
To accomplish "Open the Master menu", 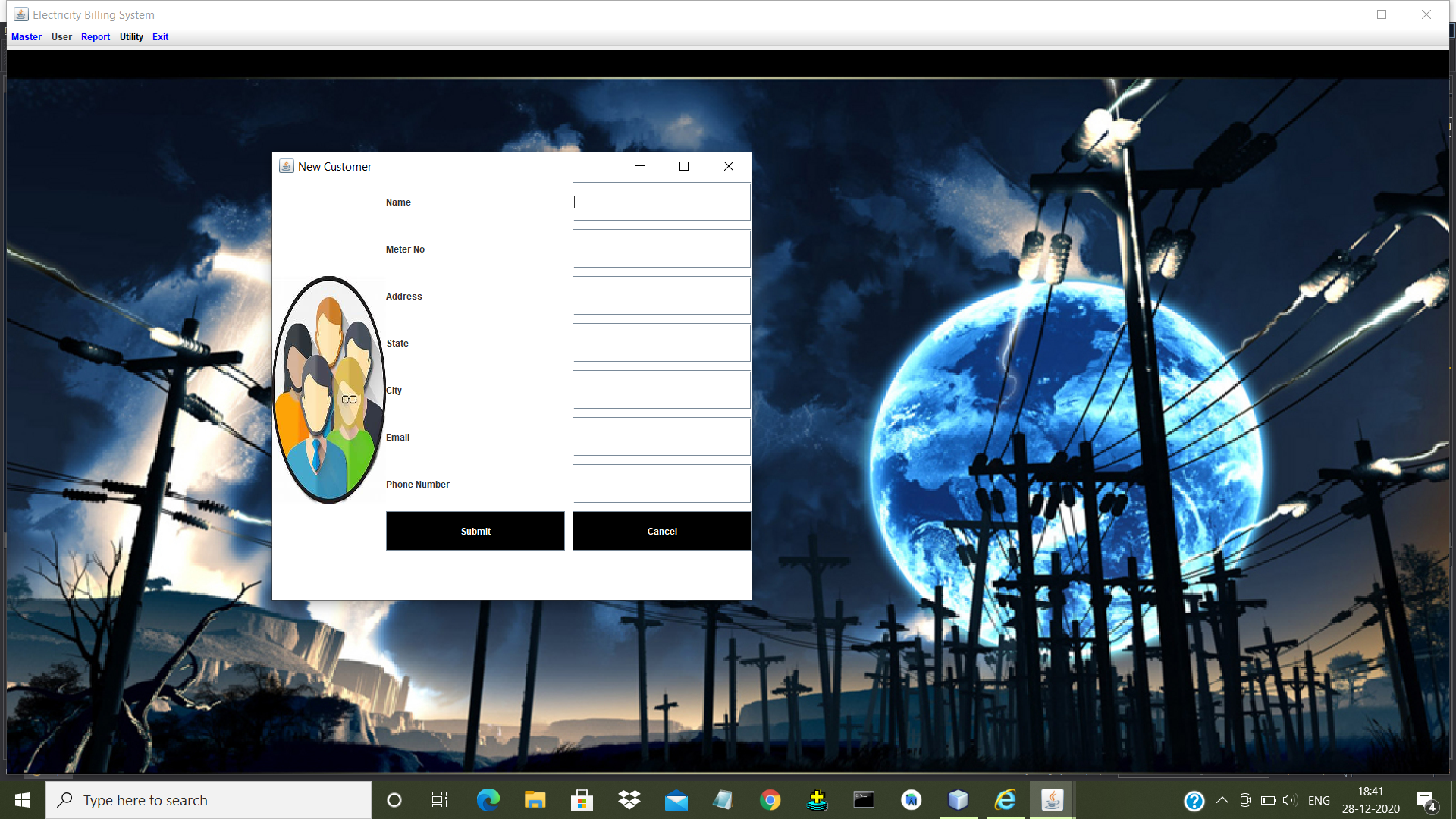I will (27, 36).
